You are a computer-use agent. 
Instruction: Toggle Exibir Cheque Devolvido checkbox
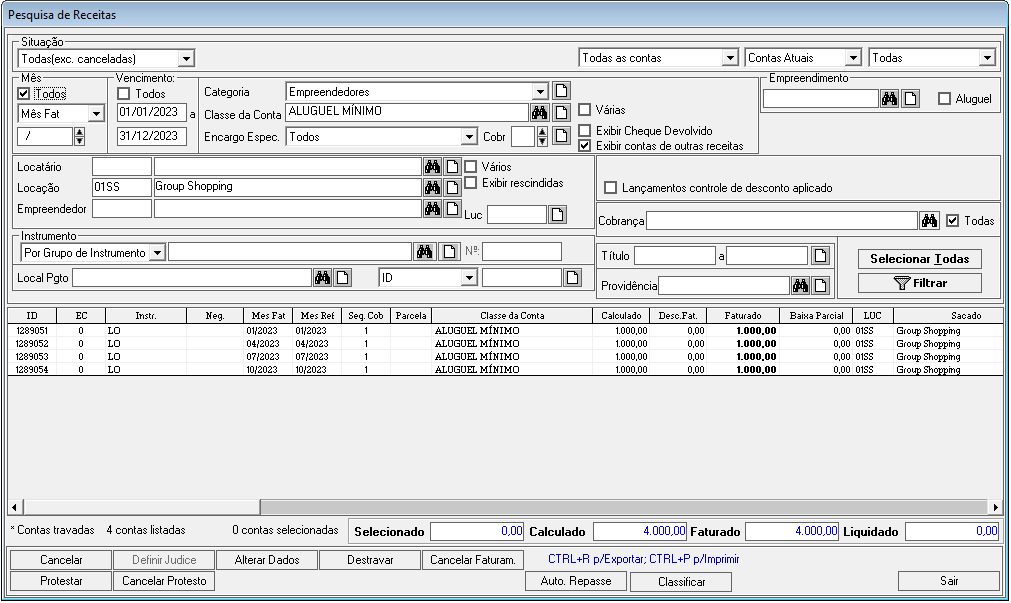pos(585,131)
